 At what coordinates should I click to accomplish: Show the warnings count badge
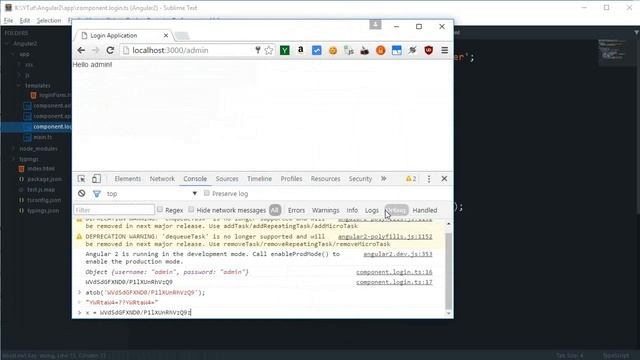tap(411, 179)
